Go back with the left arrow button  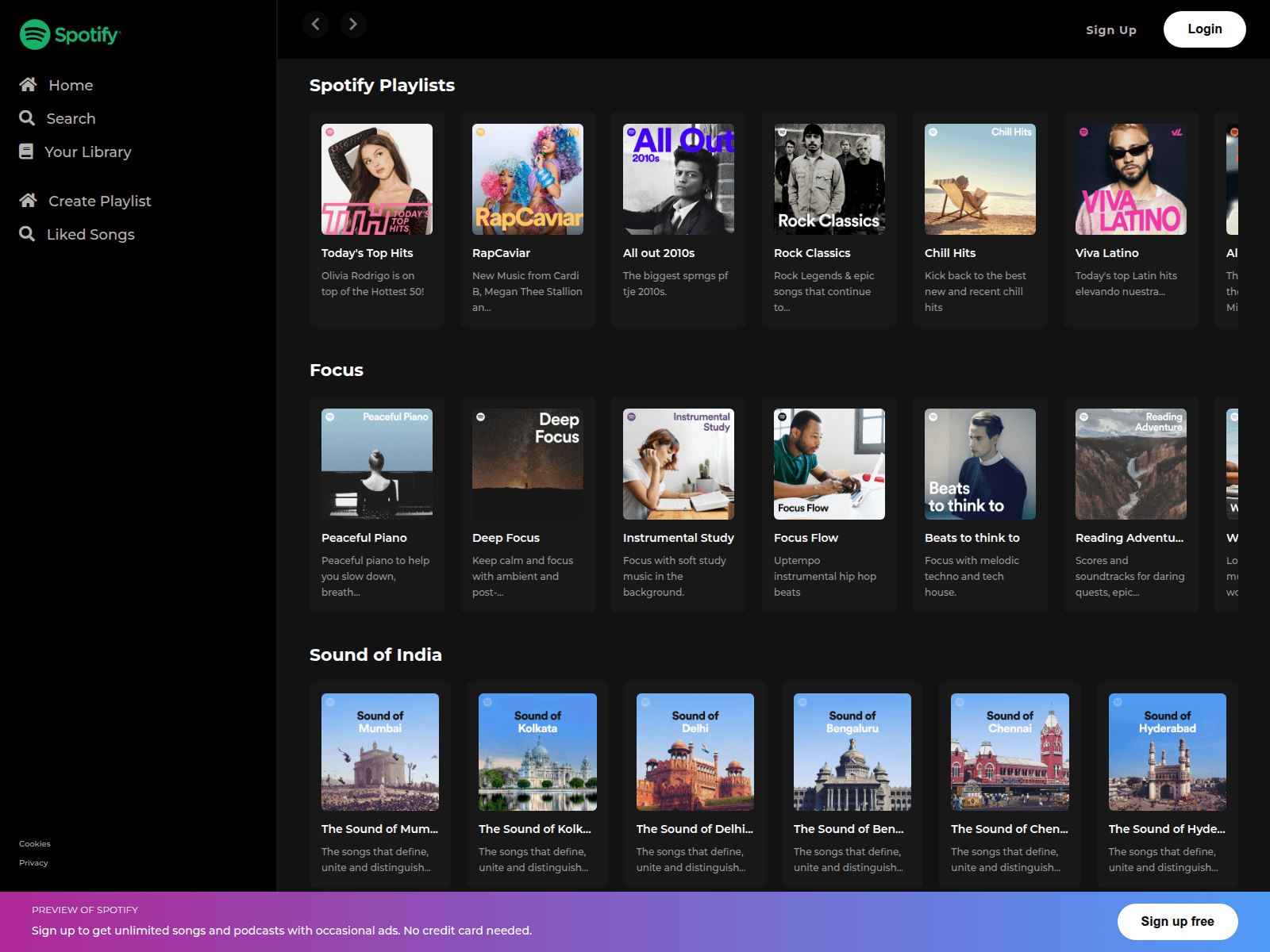click(315, 25)
